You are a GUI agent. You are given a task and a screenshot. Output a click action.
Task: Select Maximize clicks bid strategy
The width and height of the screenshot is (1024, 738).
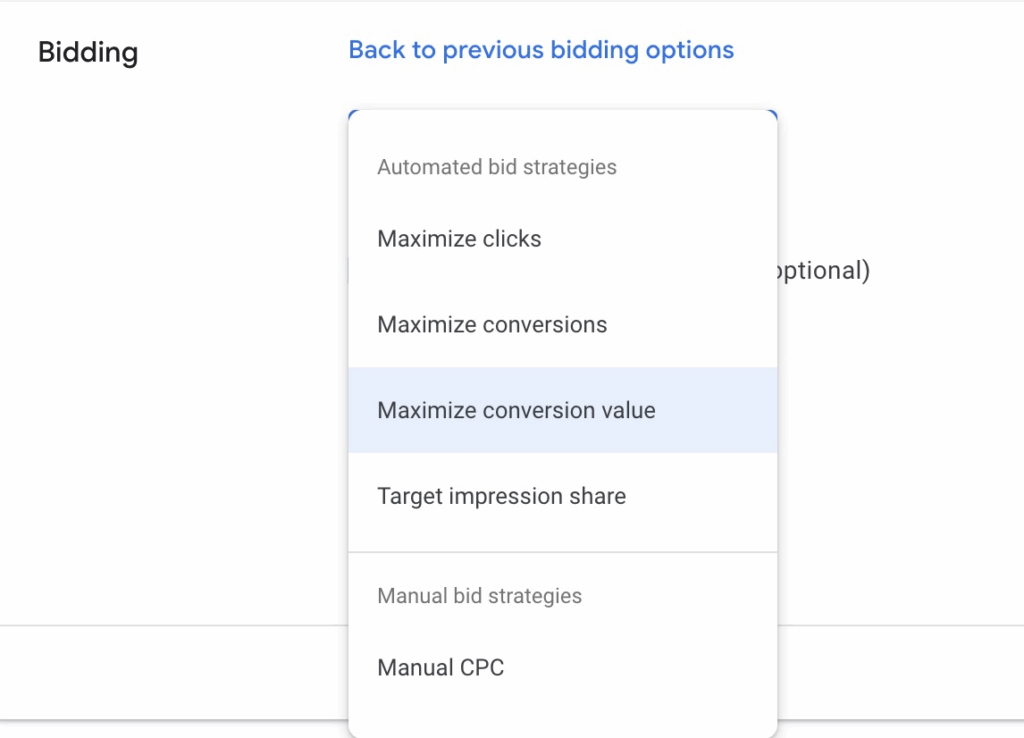[459, 239]
